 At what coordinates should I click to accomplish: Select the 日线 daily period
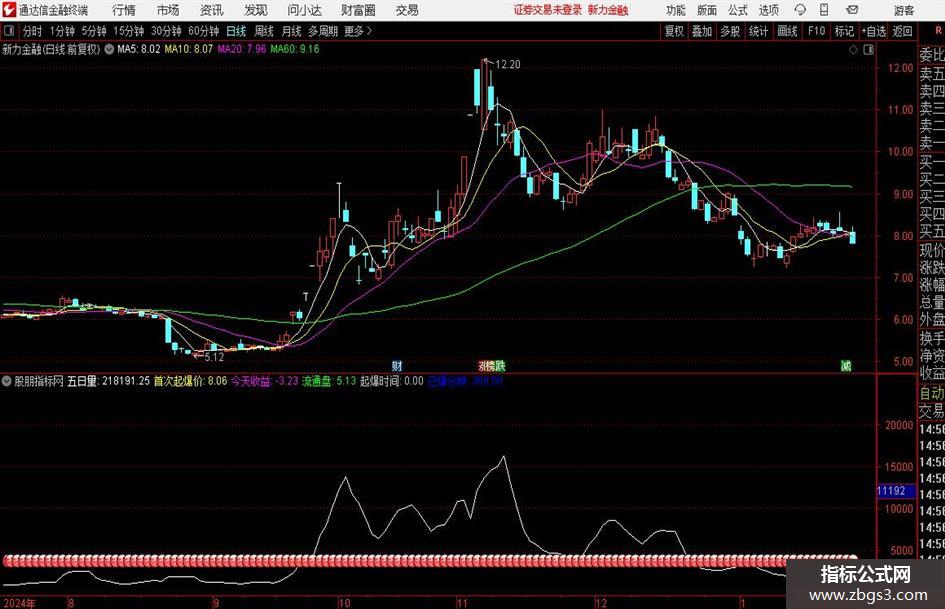(236, 31)
